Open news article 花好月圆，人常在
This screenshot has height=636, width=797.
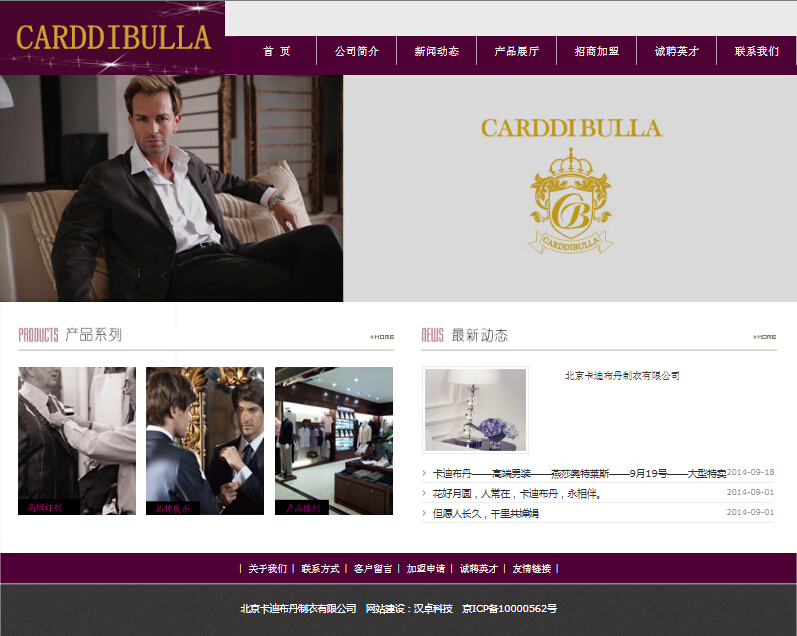pos(517,493)
